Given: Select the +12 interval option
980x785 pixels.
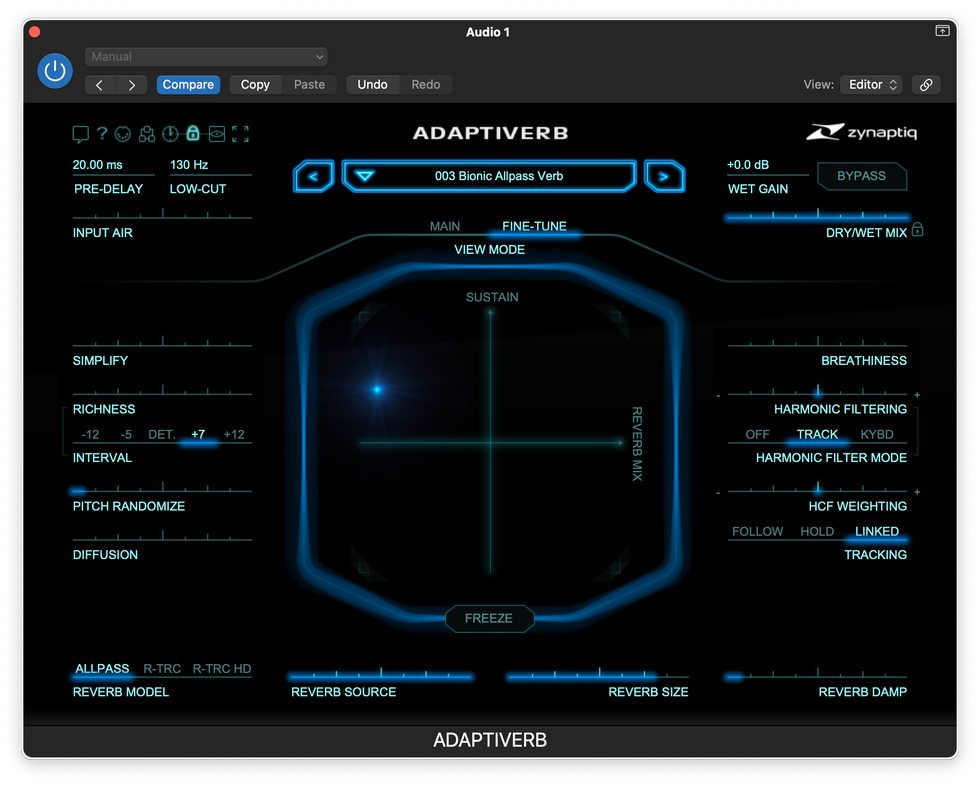Looking at the screenshot, I should [x=234, y=434].
